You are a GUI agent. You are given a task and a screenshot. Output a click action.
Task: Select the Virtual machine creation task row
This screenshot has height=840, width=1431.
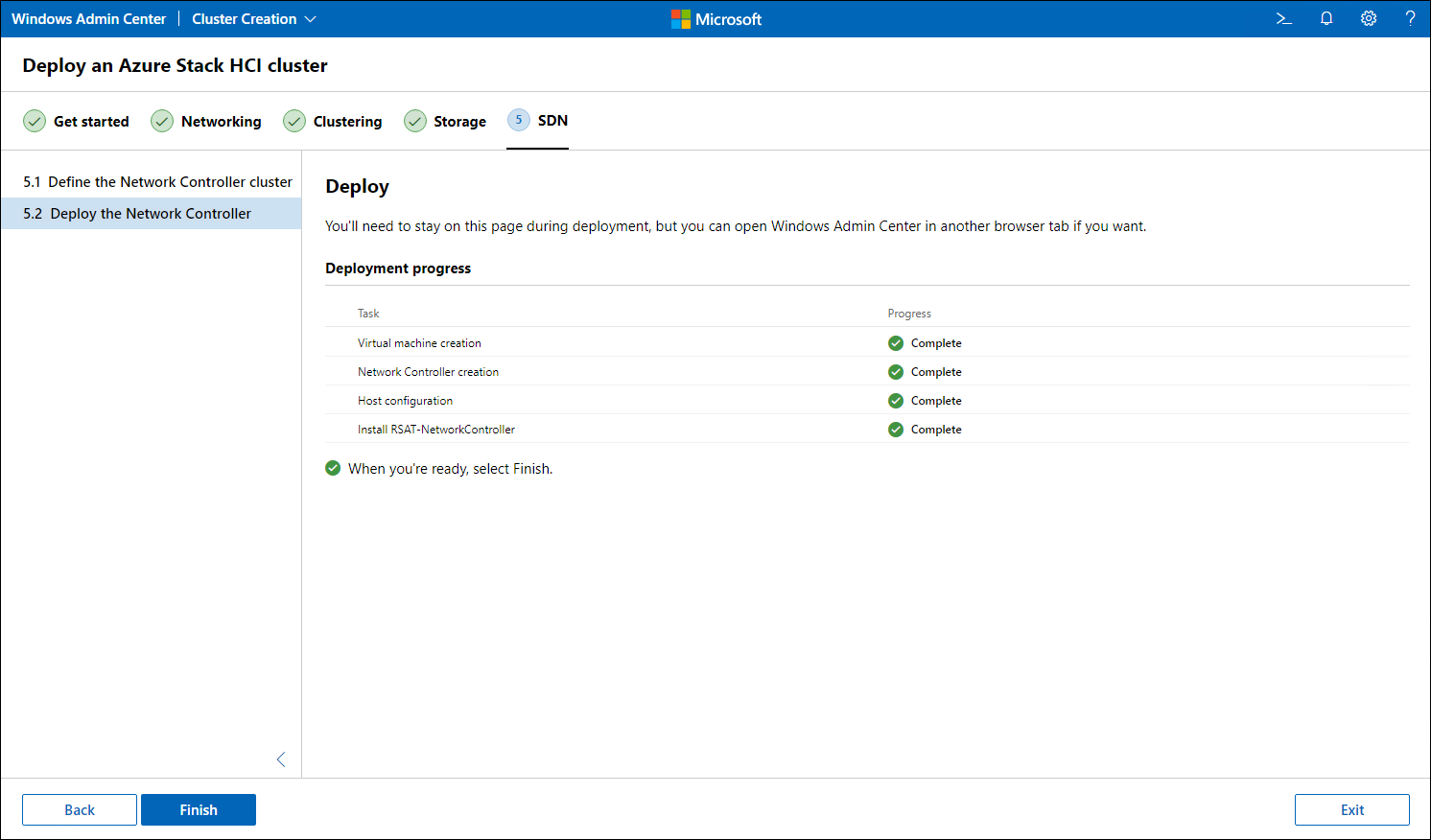(x=867, y=342)
